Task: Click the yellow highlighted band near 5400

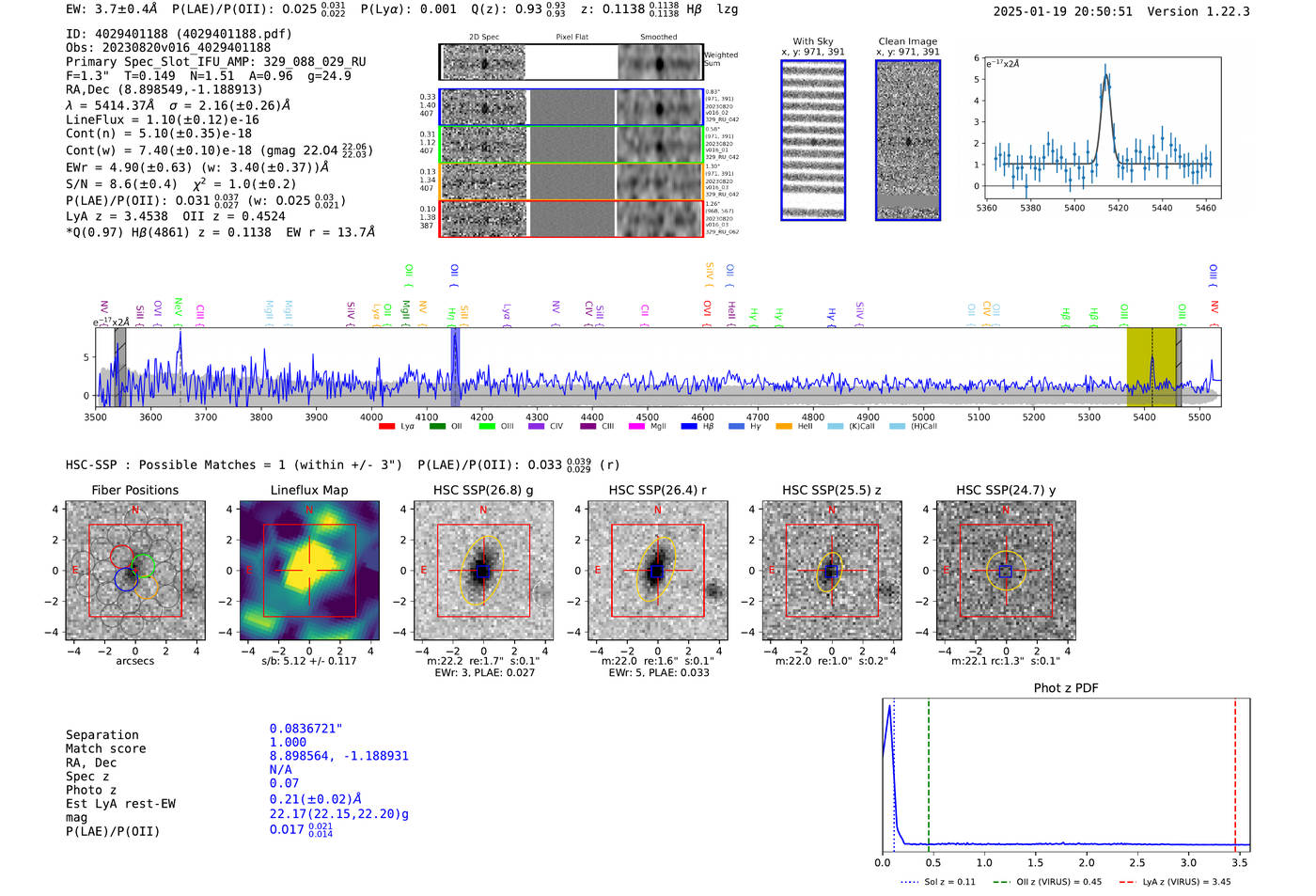Action: pyautogui.click(x=1151, y=367)
